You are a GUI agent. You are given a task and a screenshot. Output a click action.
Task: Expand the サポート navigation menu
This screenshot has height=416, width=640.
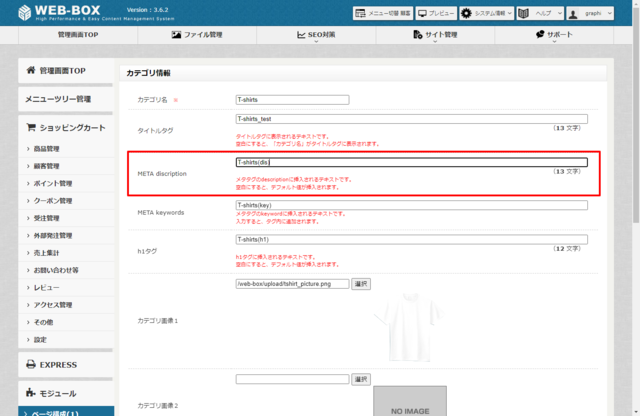pyautogui.click(x=554, y=35)
